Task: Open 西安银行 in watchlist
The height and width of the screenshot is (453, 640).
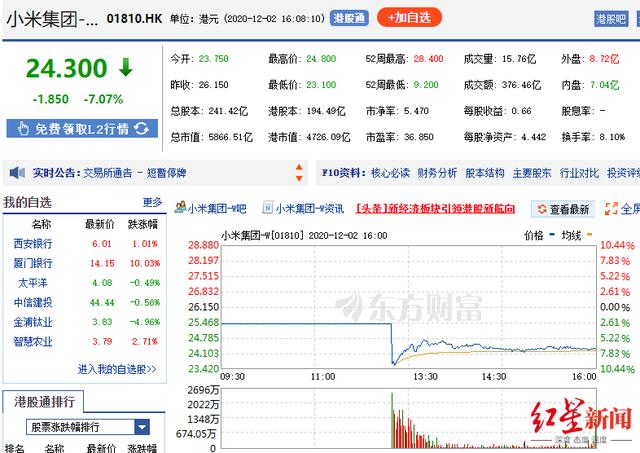Action: [33, 244]
